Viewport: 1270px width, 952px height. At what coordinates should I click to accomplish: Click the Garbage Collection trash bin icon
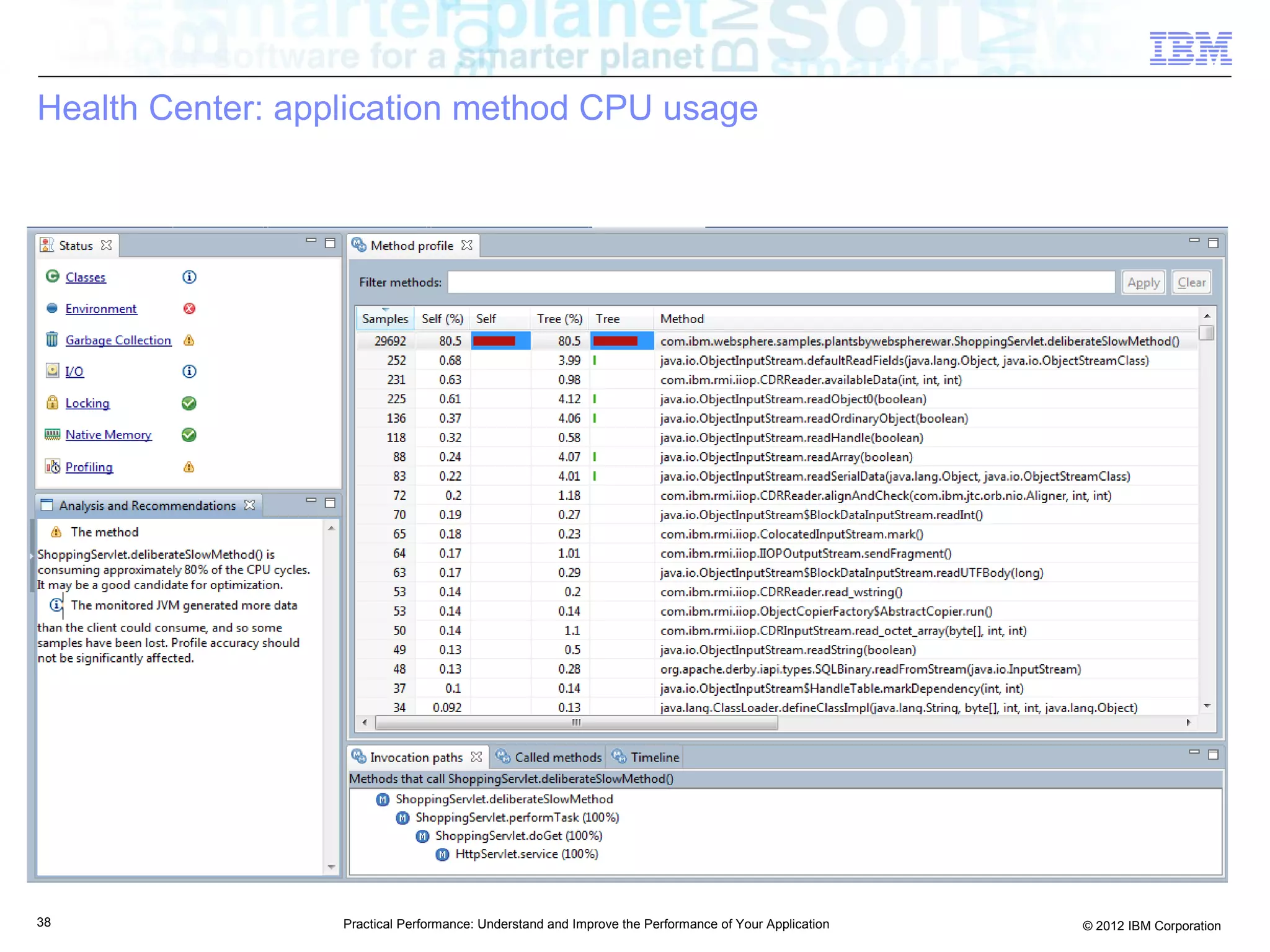tap(53, 339)
